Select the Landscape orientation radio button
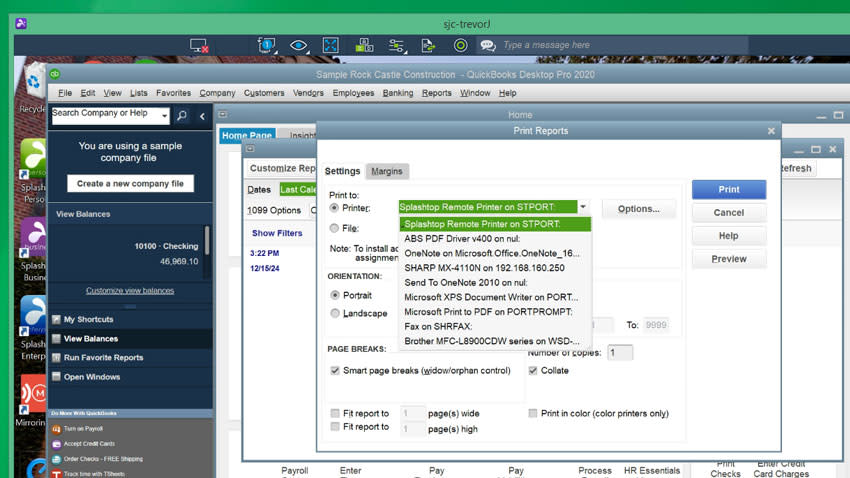Image resolution: width=850 pixels, height=478 pixels. (335, 313)
